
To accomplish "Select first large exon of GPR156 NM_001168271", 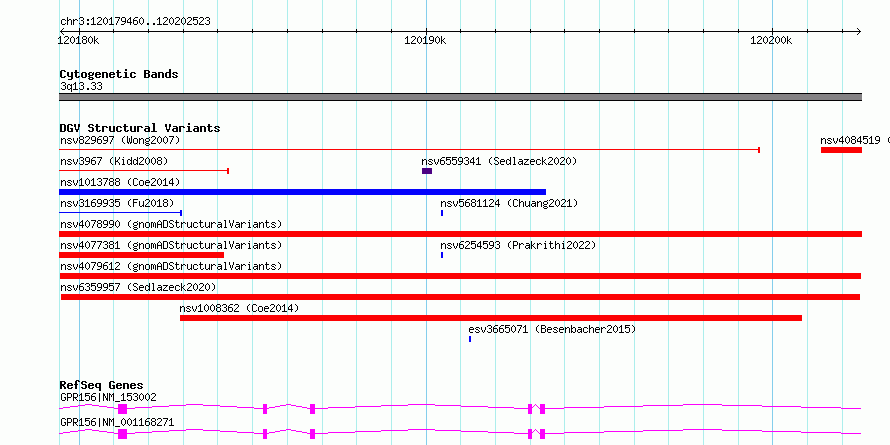I will 123,434.
